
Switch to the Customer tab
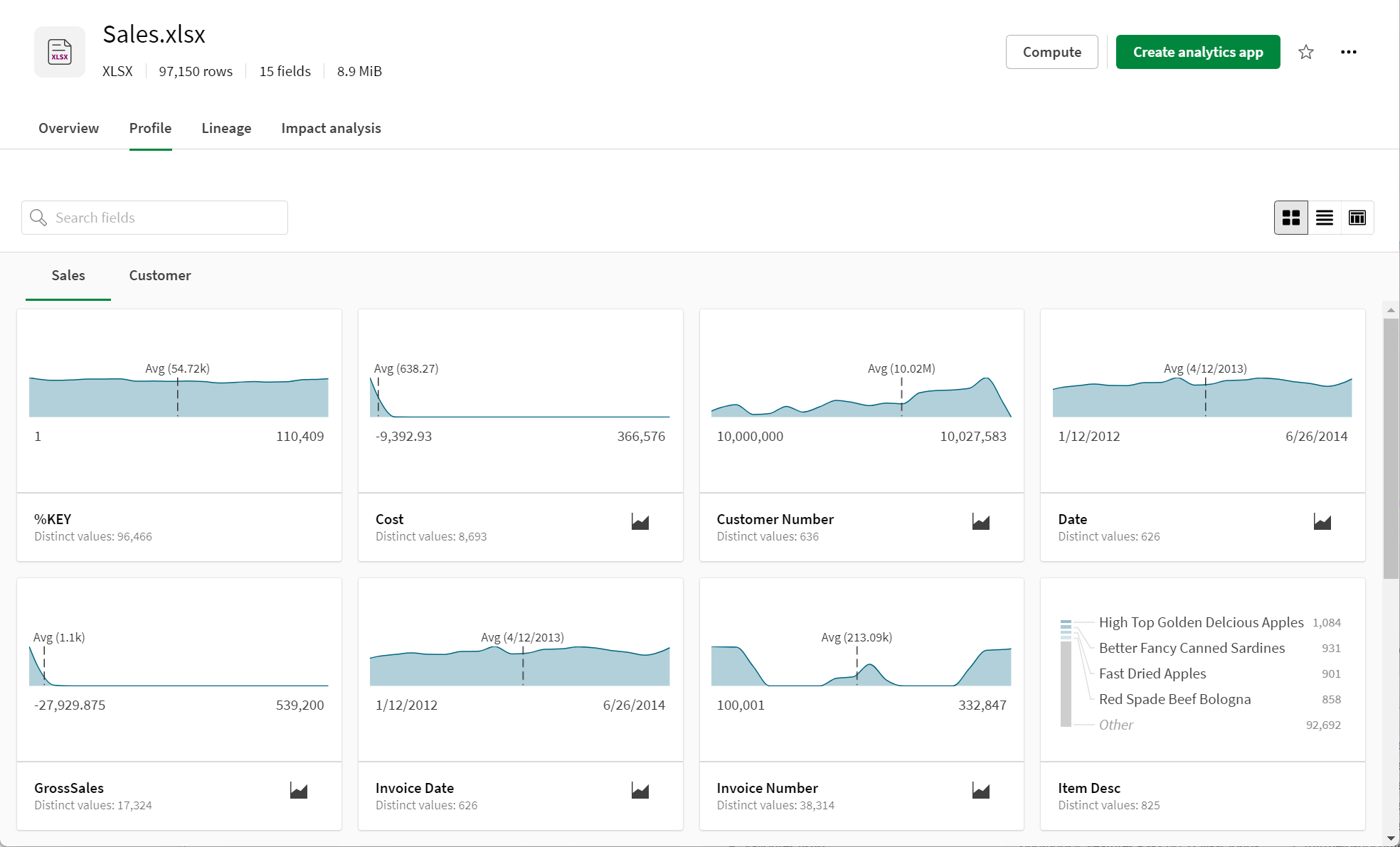pos(160,275)
